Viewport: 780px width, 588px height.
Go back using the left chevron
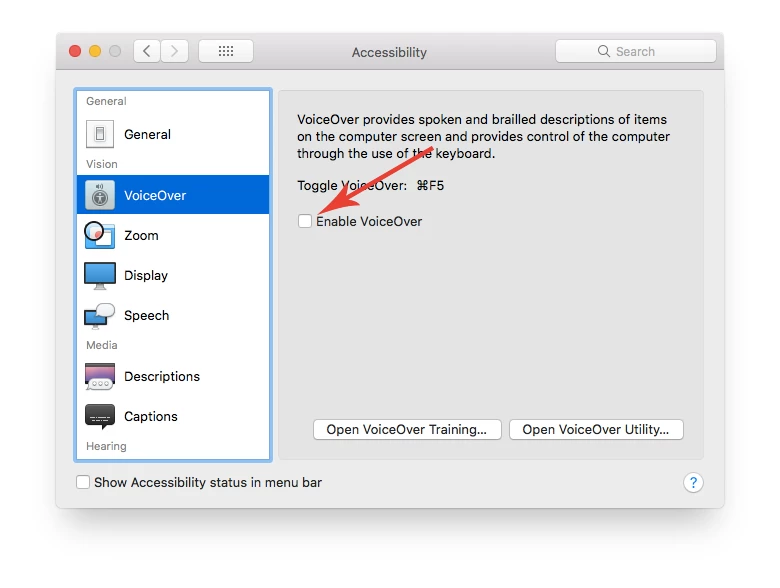coord(147,51)
